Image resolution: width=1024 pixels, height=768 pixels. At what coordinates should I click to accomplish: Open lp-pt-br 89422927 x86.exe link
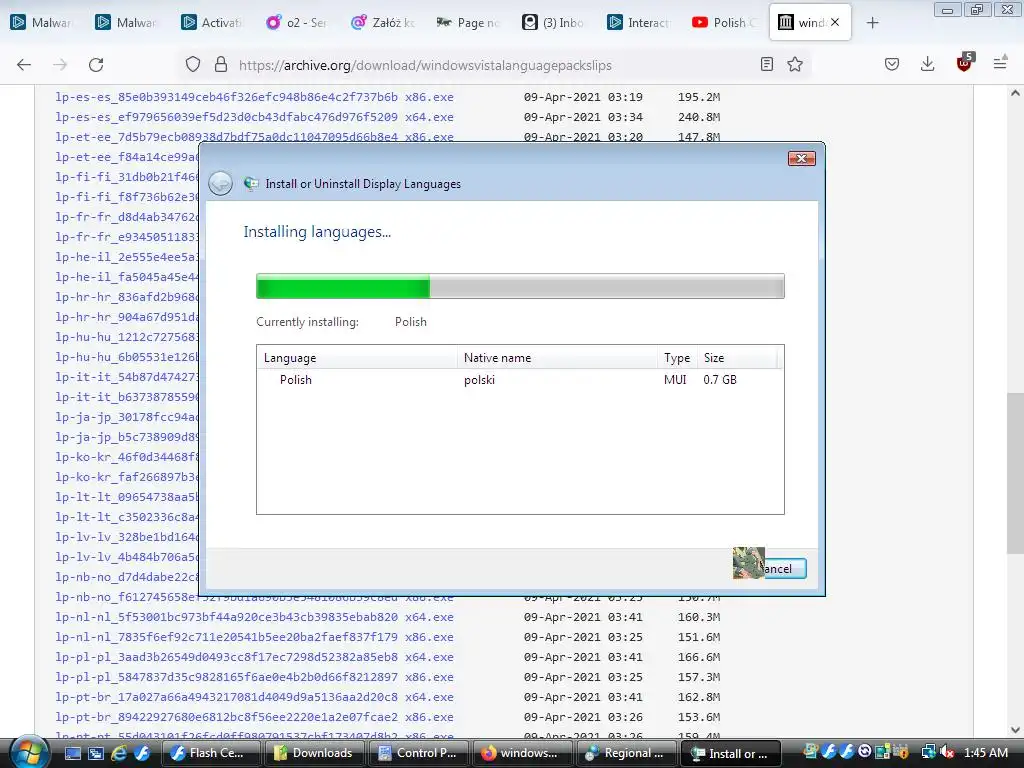coord(254,717)
